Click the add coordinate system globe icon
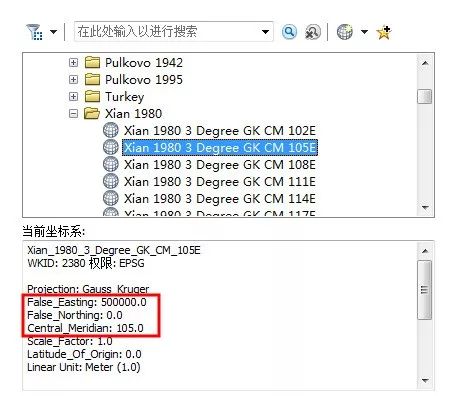Viewport: 450px width, 396px height. click(345, 32)
